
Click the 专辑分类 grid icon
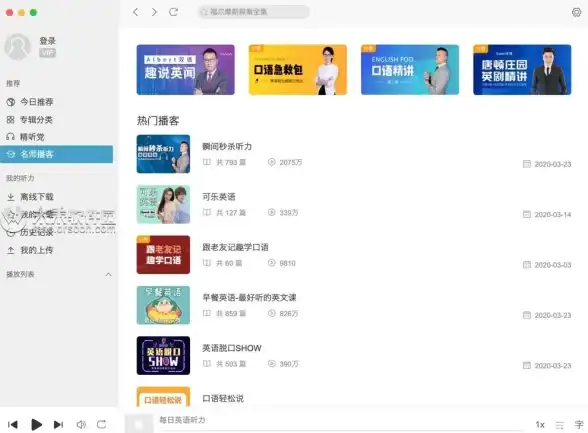(10, 120)
